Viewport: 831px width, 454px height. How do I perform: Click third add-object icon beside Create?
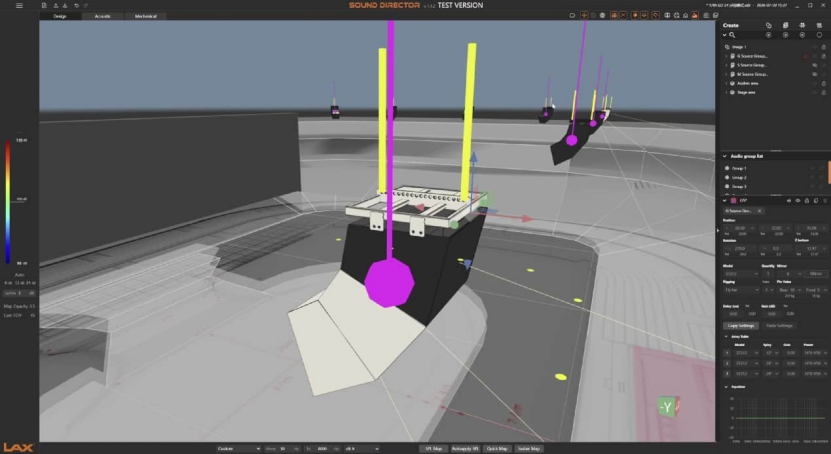(802, 25)
